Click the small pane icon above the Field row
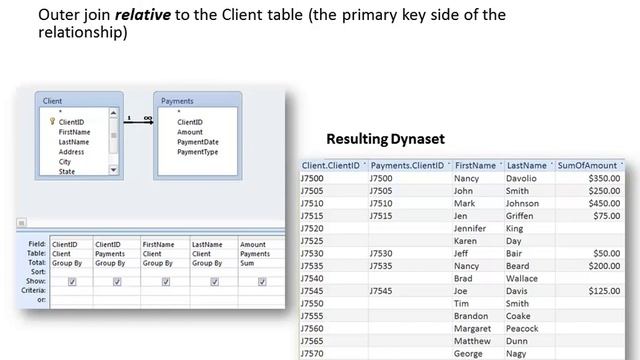Viewport: 640px width, 360px height. (21, 222)
